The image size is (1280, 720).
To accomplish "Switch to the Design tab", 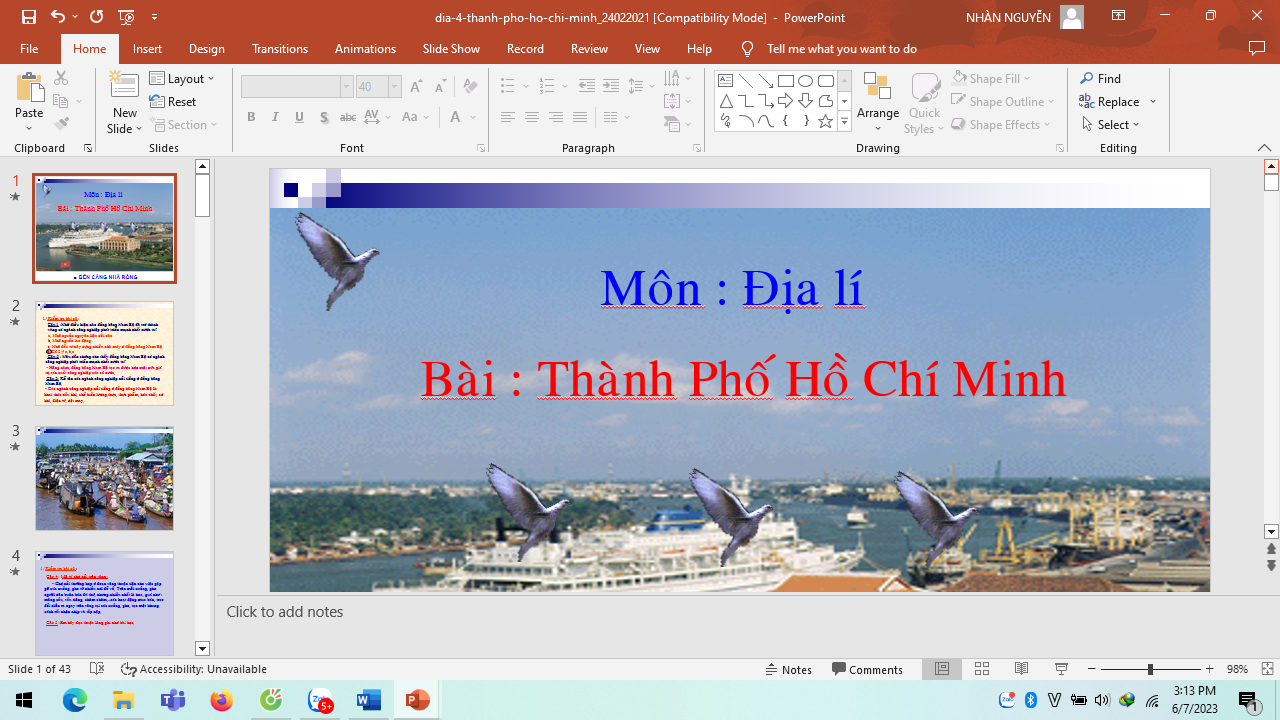I will click(x=206, y=48).
